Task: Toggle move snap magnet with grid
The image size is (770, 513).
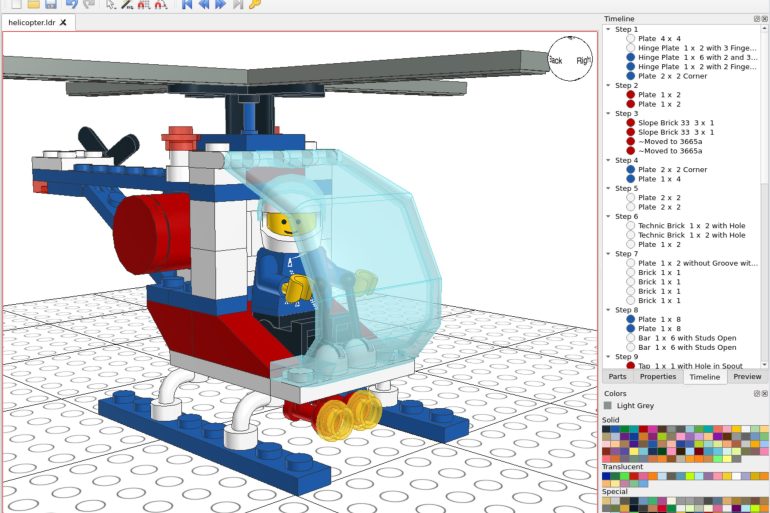Action: click(x=144, y=4)
